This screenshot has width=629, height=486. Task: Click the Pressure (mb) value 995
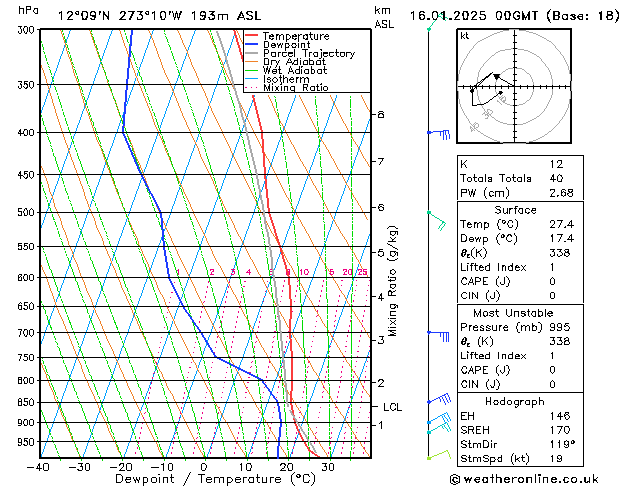560,327
